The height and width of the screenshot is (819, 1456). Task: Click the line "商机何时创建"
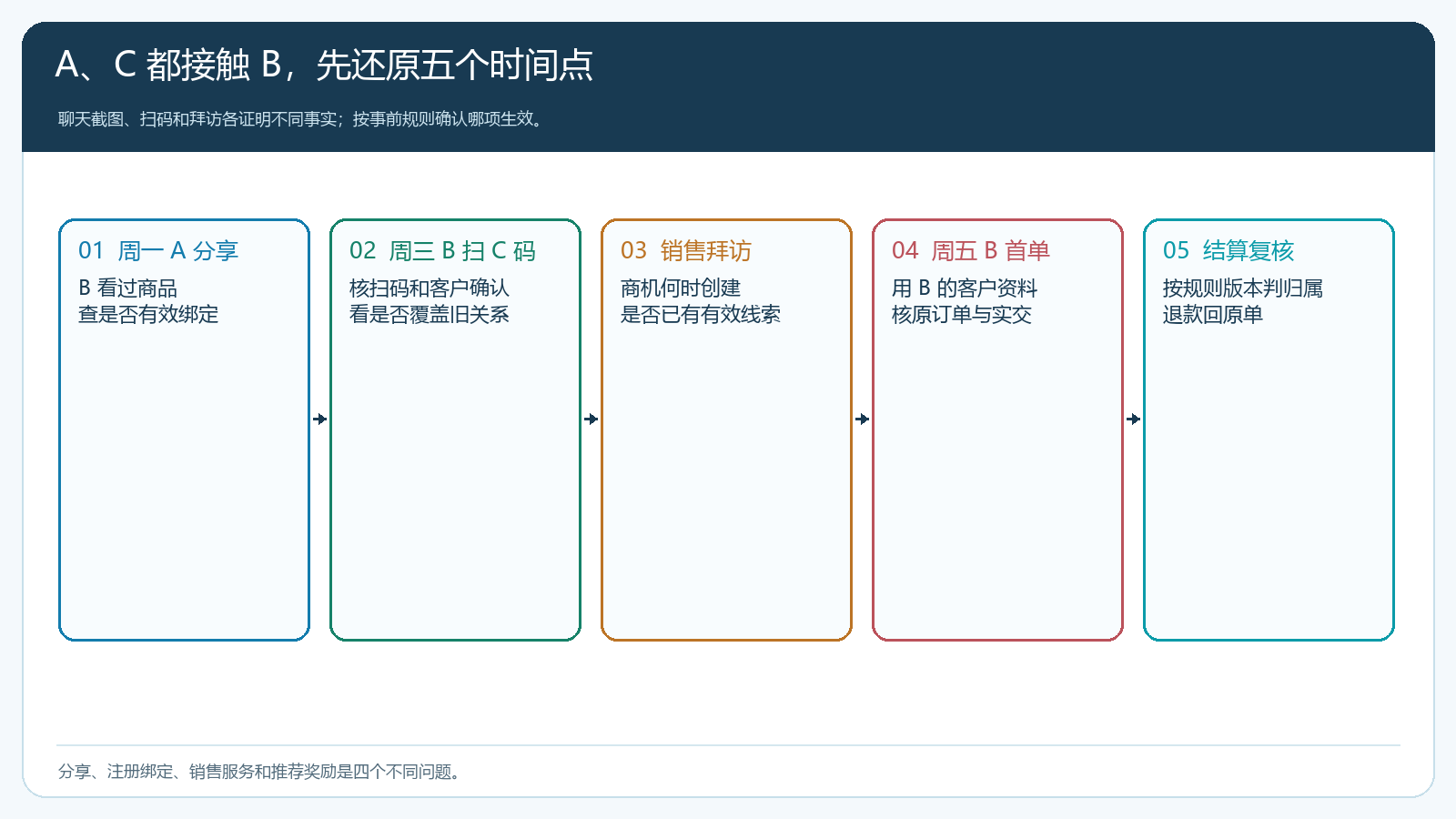coord(680,288)
